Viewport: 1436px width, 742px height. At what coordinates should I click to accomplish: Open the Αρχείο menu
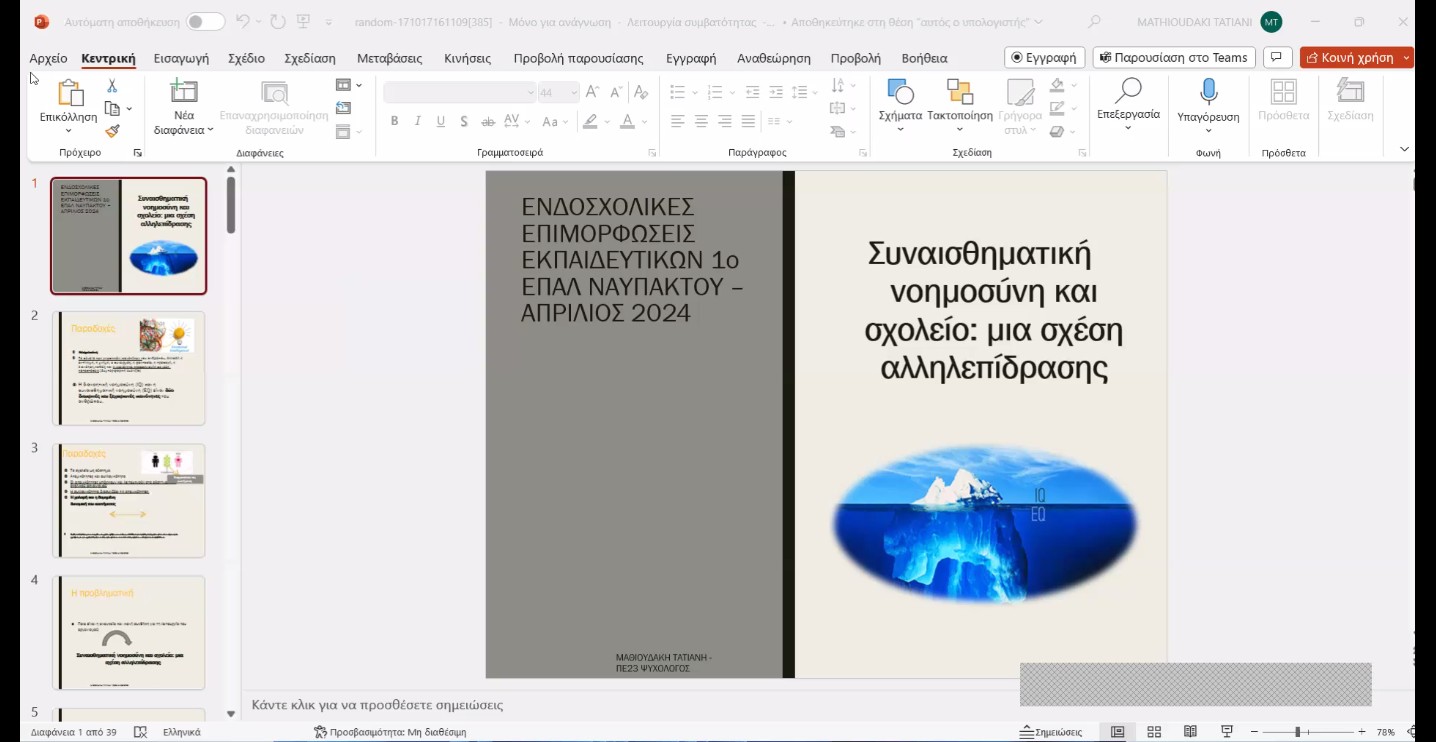48,58
